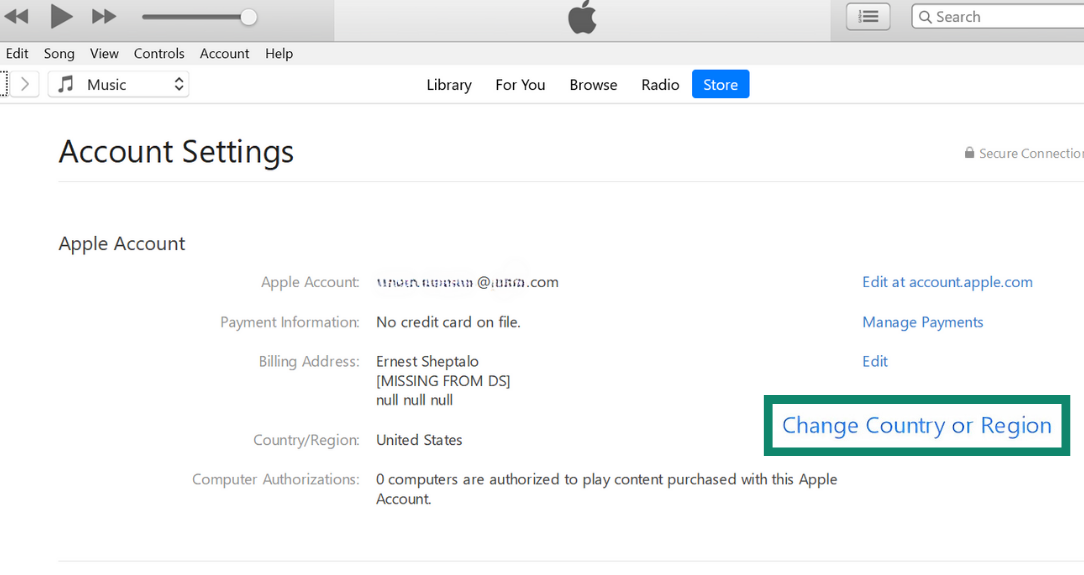Click Edit at account.apple.com link
Viewport: 1084px width, 575px height.
click(x=947, y=282)
